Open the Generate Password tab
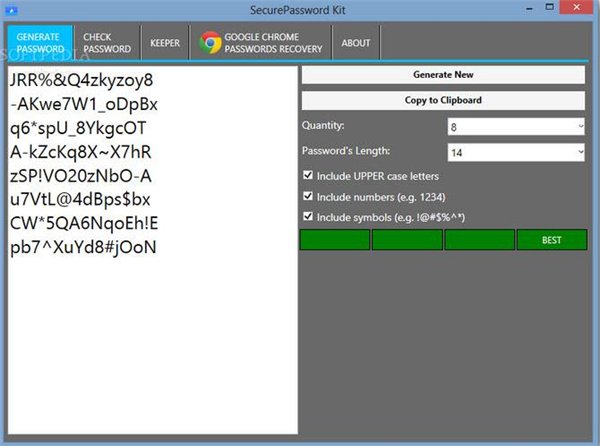The width and height of the screenshot is (600, 446). 40,43
